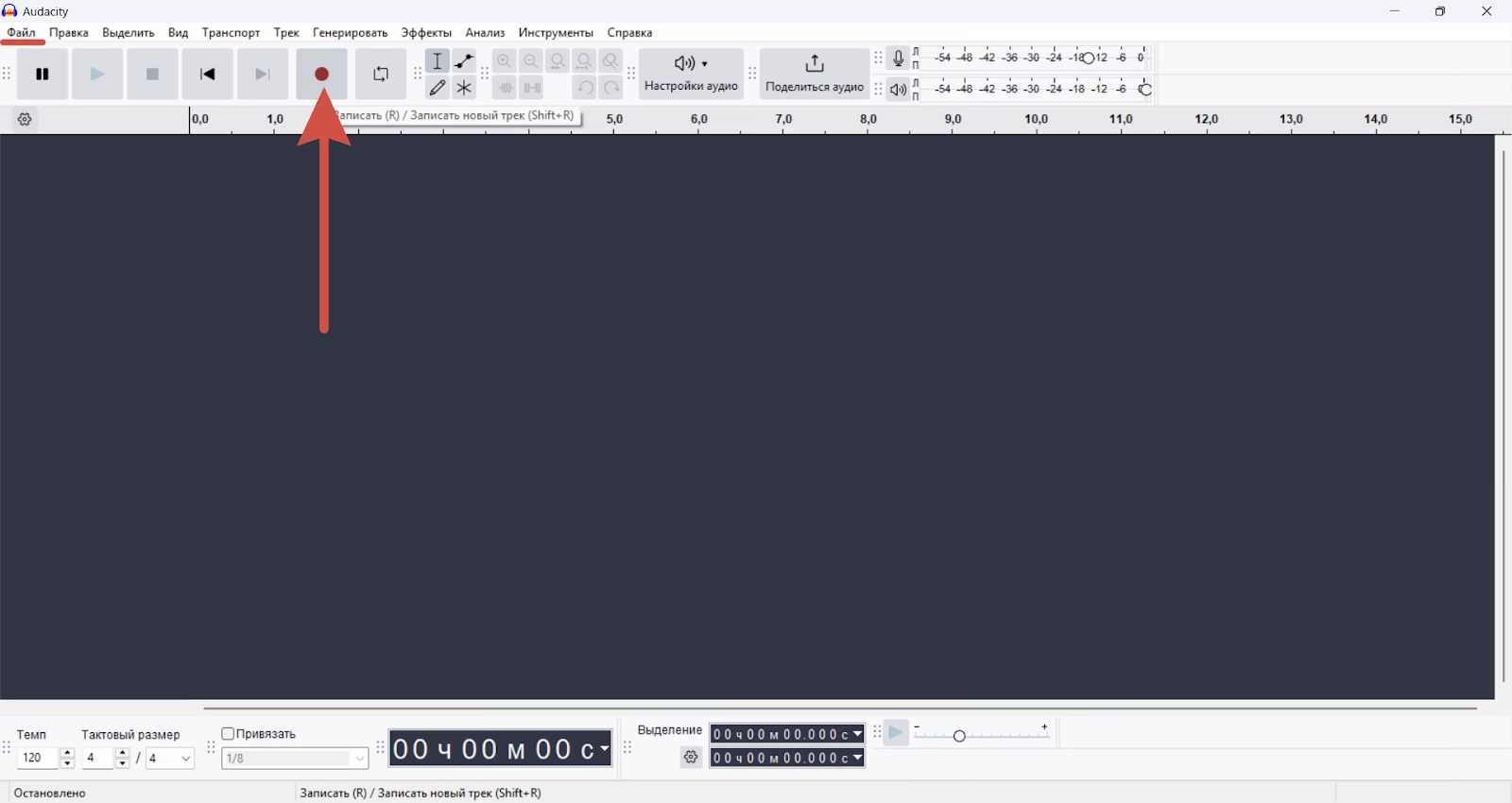1512x803 pixels.
Task: Click the main time position display
Action: tap(501, 749)
